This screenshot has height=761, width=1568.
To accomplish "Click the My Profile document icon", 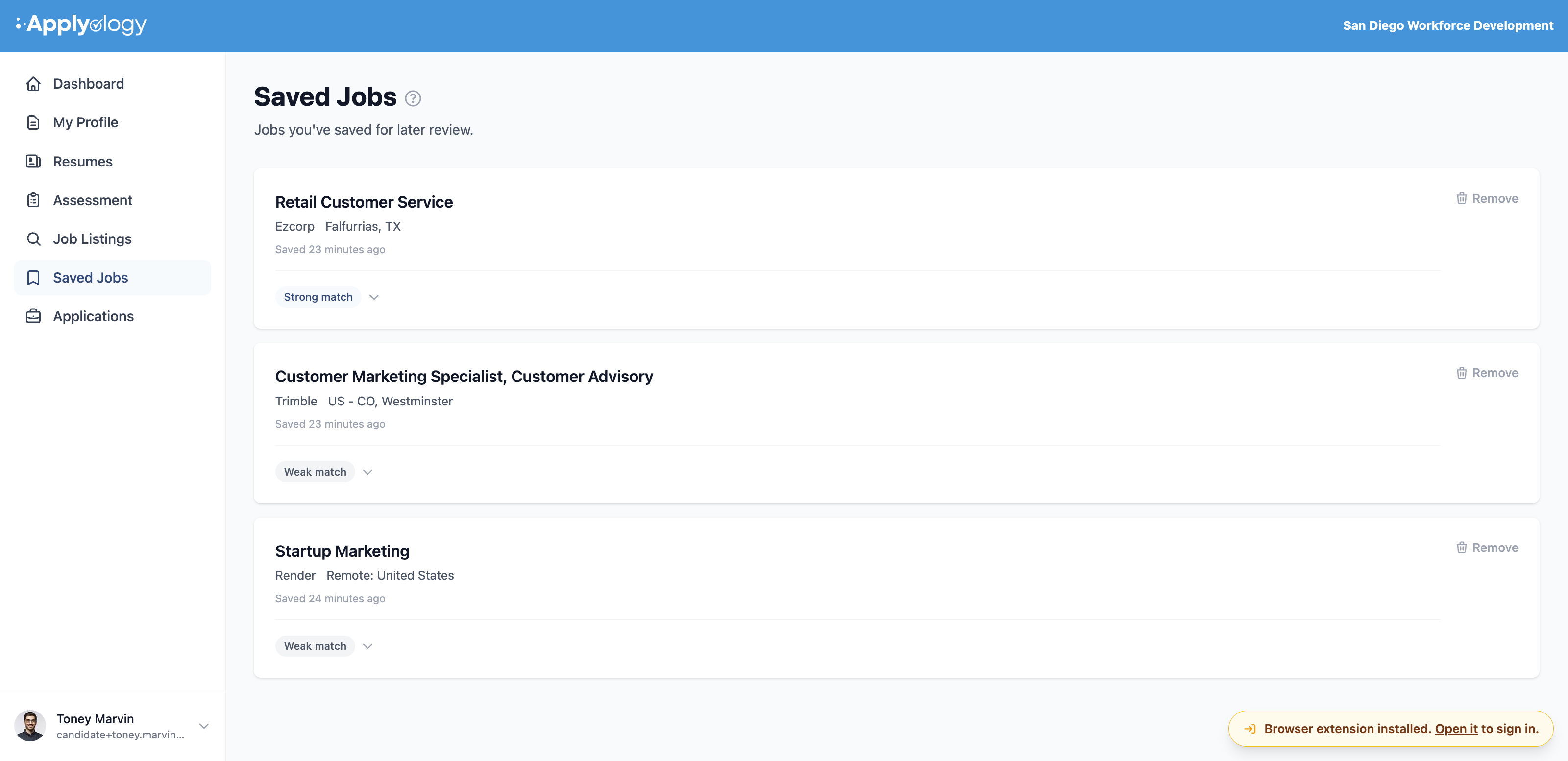I will coord(33,122).
